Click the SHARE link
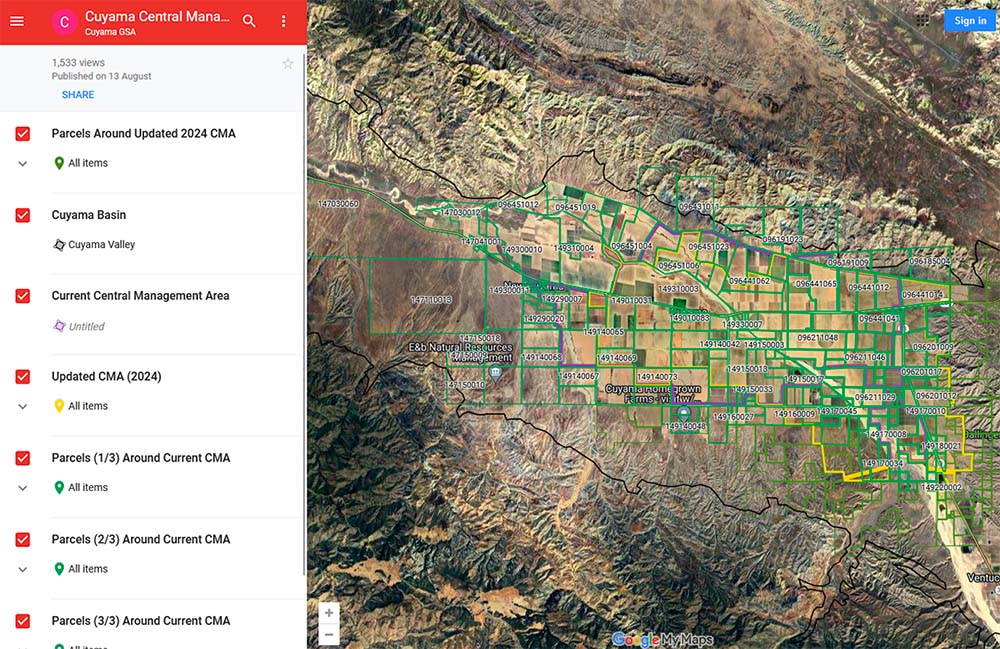The height and width of the screenshot is (649, 1000). pos(77,94)
